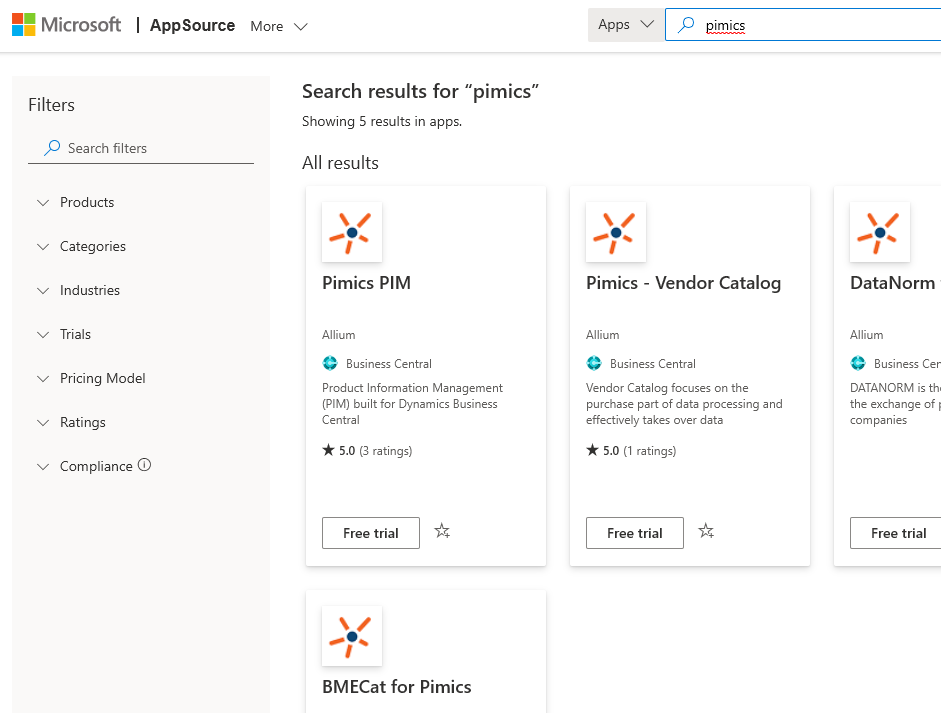
Task: Open the More menu dropdown
Action: coord(279,26)
